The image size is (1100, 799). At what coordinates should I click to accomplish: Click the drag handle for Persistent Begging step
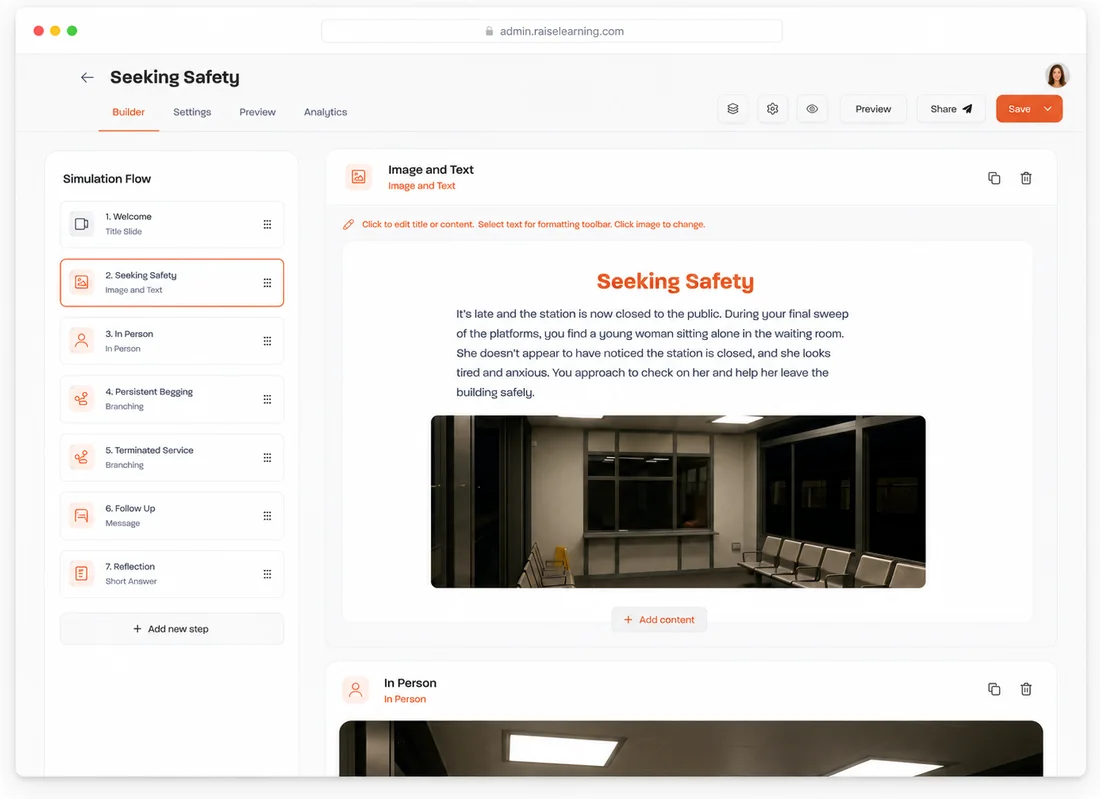[x=267, y=399]
